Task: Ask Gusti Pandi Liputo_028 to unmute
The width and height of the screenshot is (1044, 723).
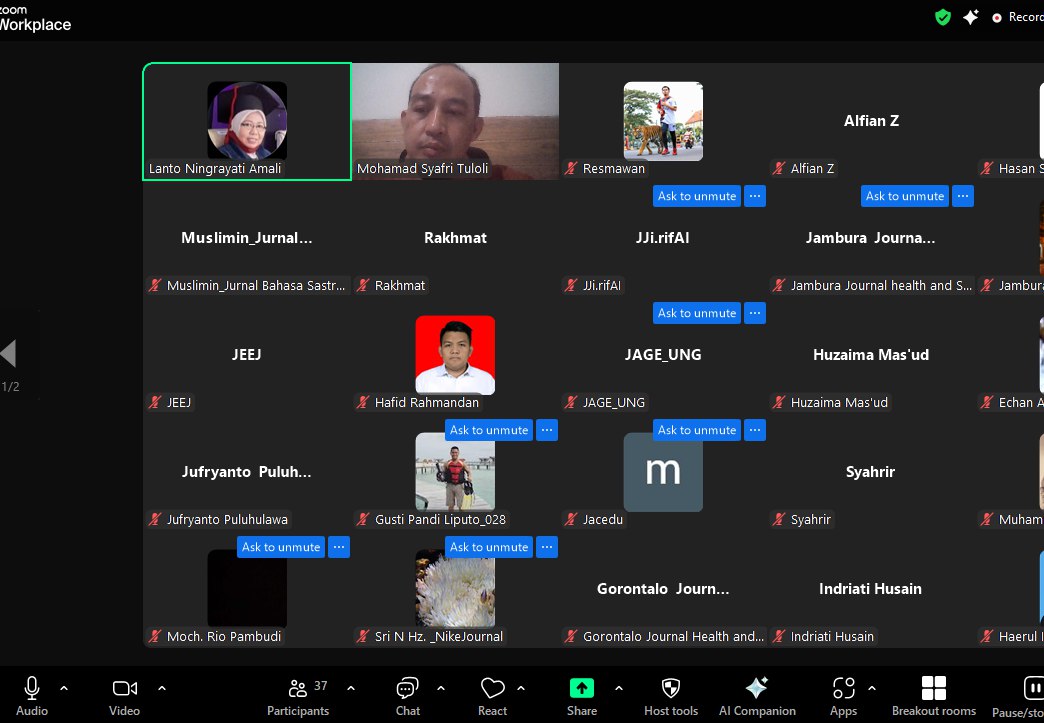Action: click(x=489, y=547)
